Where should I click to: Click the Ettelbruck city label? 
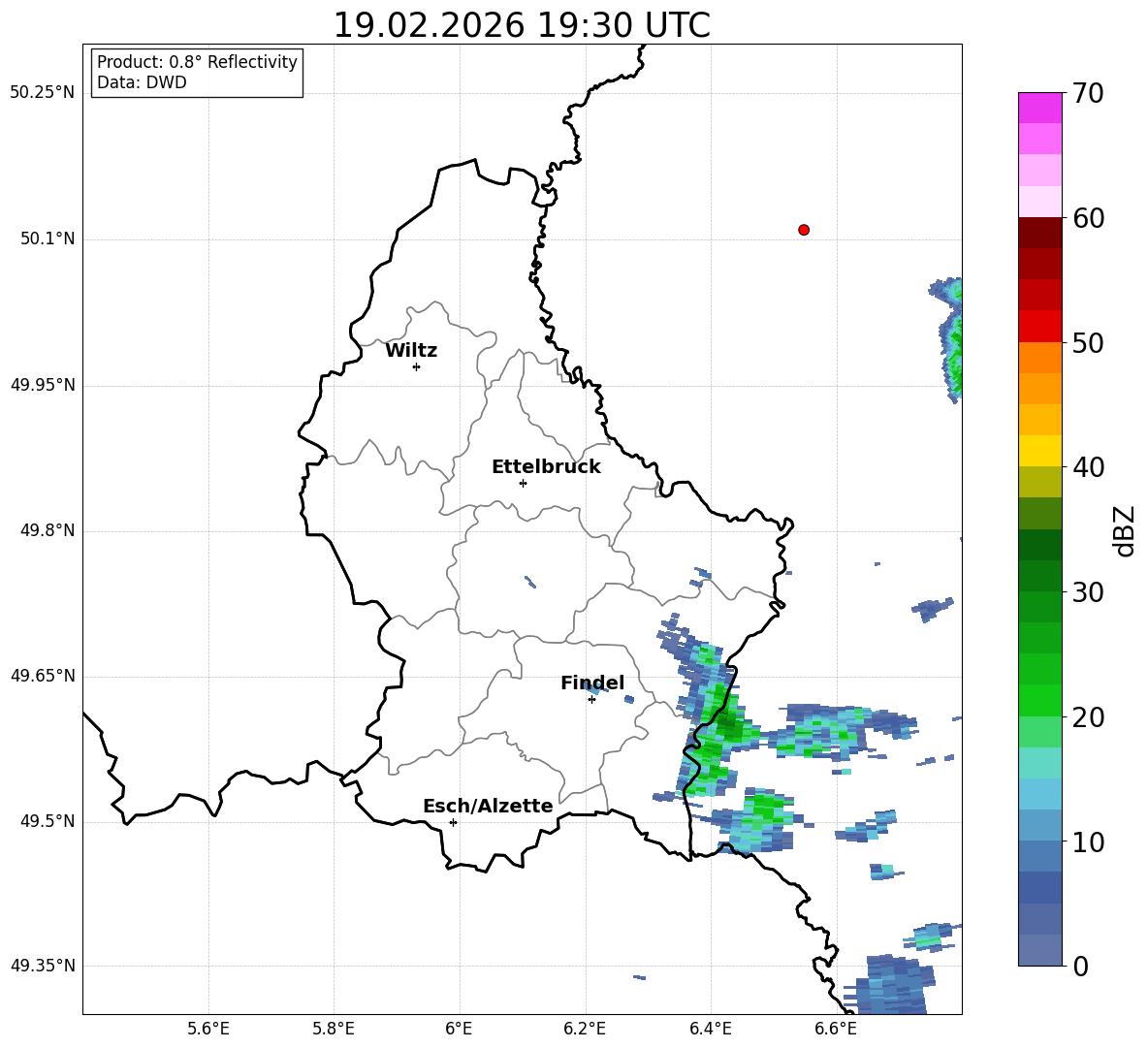546,467
